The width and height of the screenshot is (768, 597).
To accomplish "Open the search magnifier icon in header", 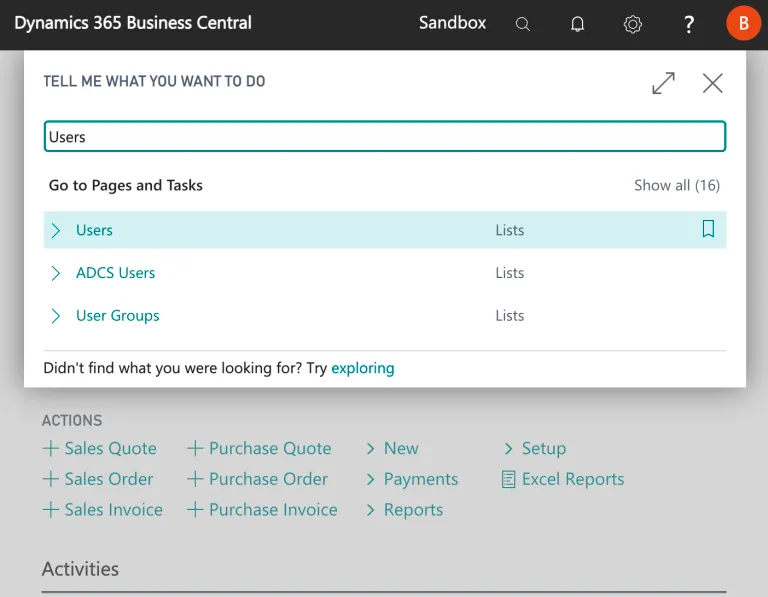I will [x=523, y=24].
